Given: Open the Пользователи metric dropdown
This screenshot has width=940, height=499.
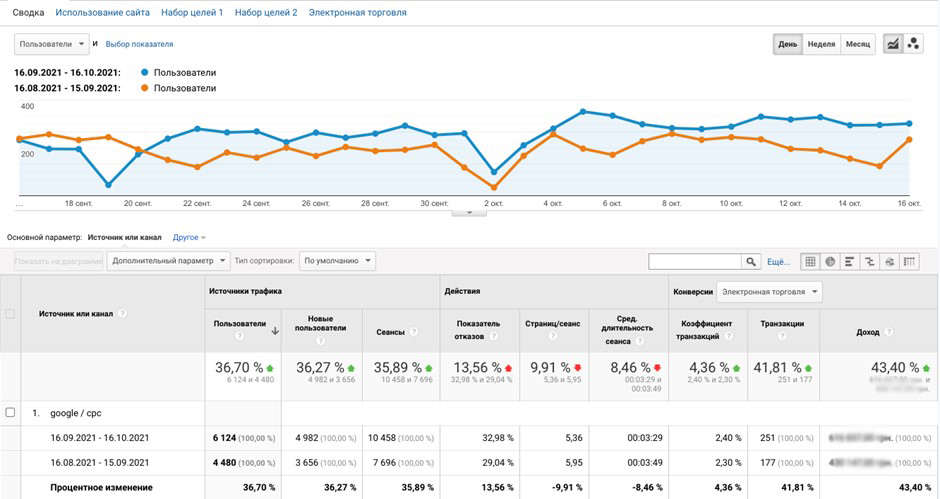Looking at the screenshot, I should [x=52, y=44].
